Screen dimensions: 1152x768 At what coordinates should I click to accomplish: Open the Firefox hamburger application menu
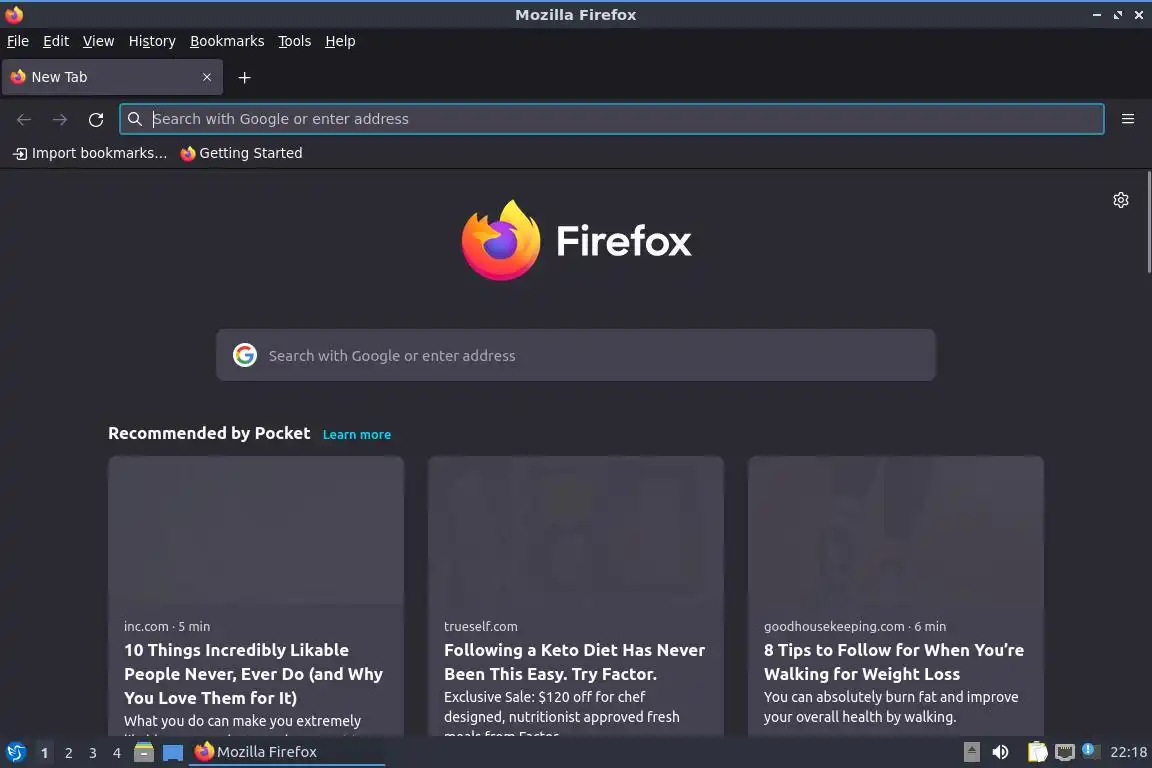click(1128, 118)
